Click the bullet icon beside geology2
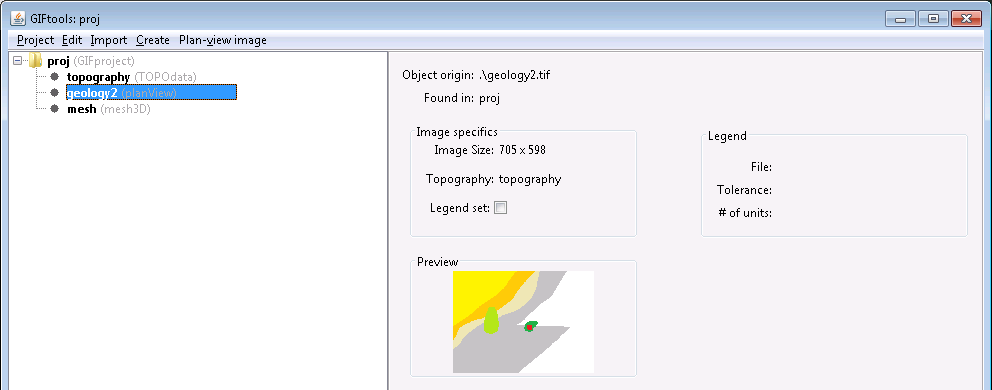Viewport: 992px width, 390px height. (x=54, y=93)
